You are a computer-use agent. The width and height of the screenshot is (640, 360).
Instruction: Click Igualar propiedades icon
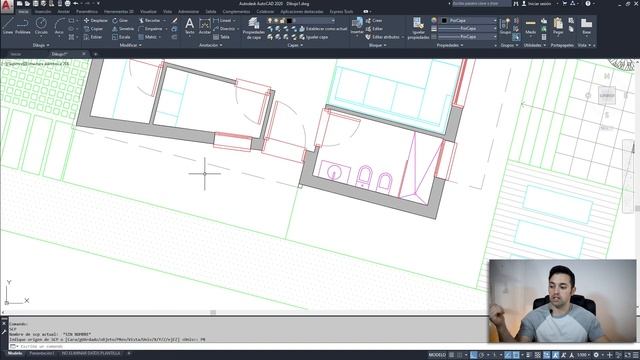coord(418,28)
